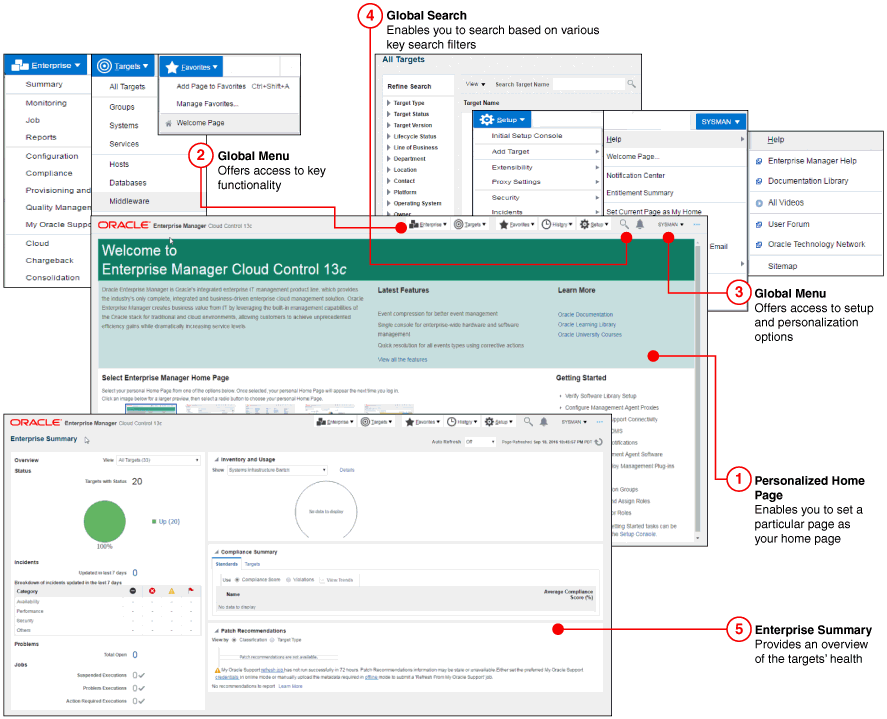This screenshot has height=719, width=887.
Task: Click the large blue Setup gear menu header
Action: 502,120
